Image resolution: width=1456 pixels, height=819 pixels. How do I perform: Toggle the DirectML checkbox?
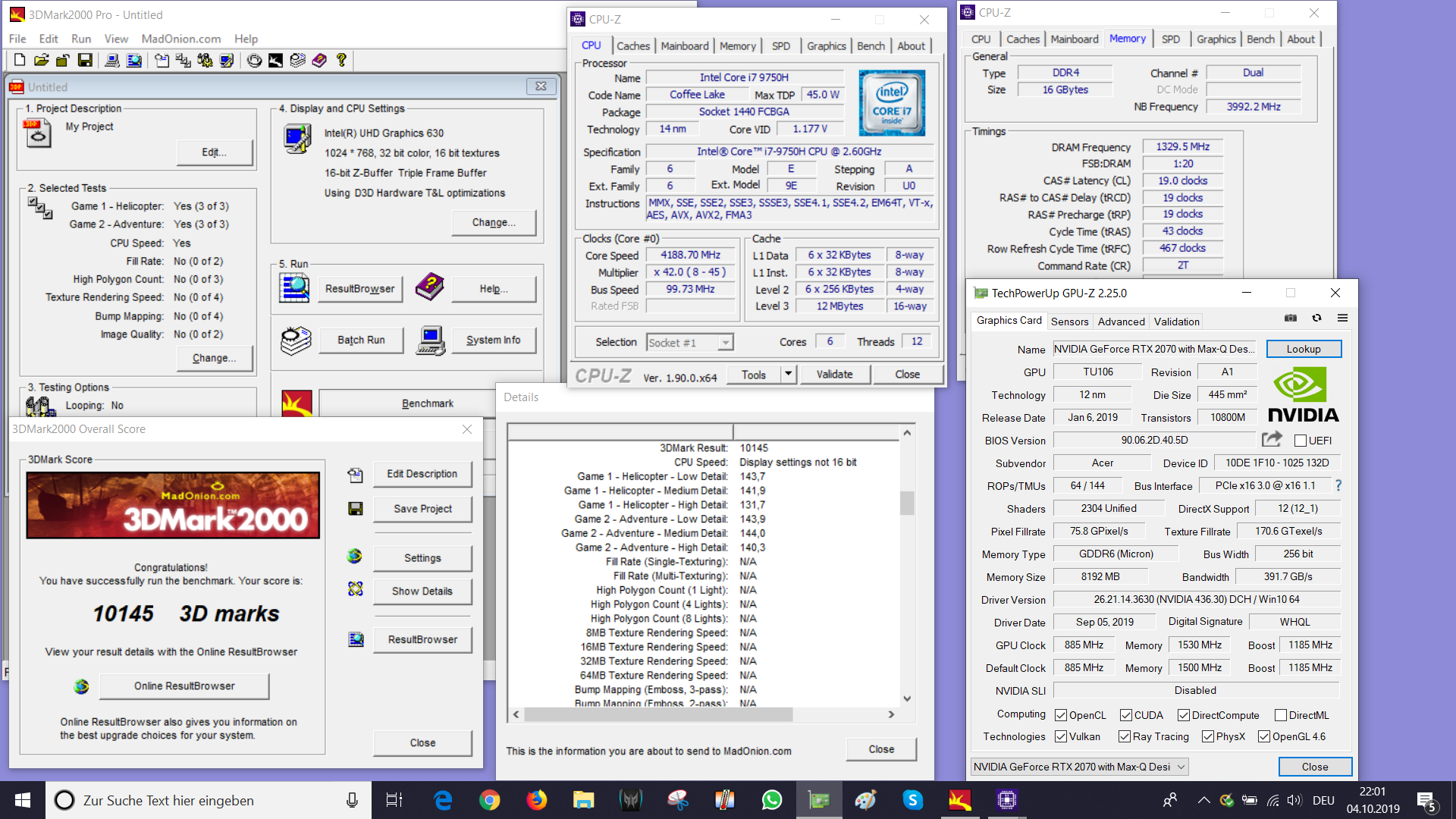coord(1281,715)
